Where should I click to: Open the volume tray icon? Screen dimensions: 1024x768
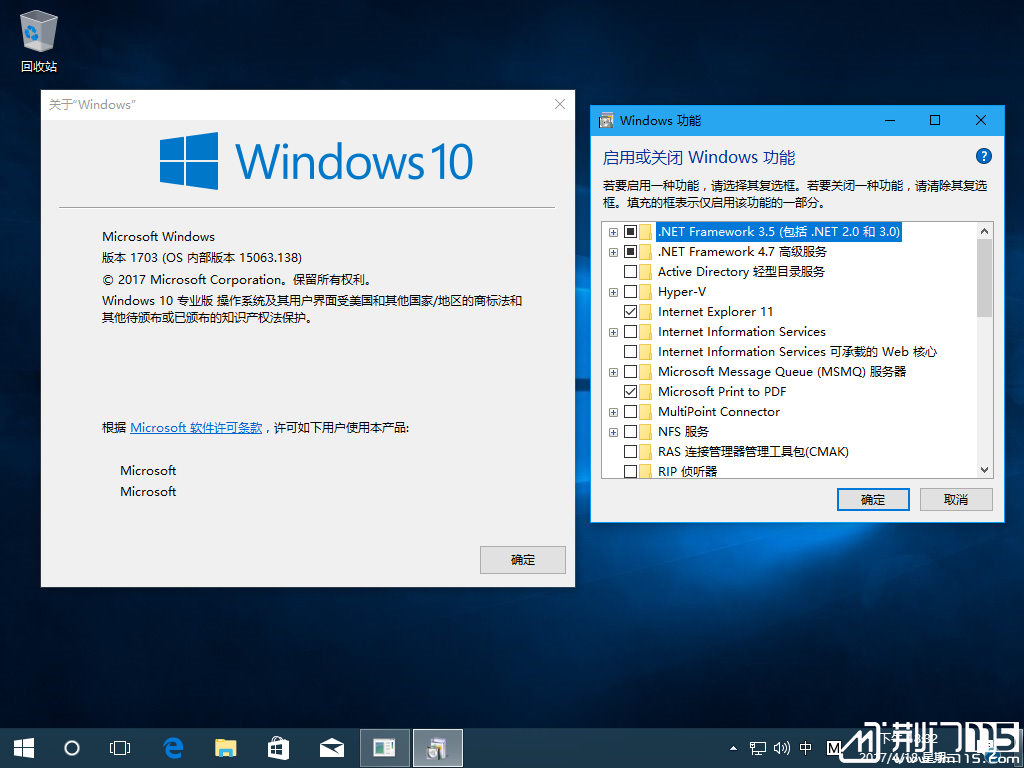[782, 748]
